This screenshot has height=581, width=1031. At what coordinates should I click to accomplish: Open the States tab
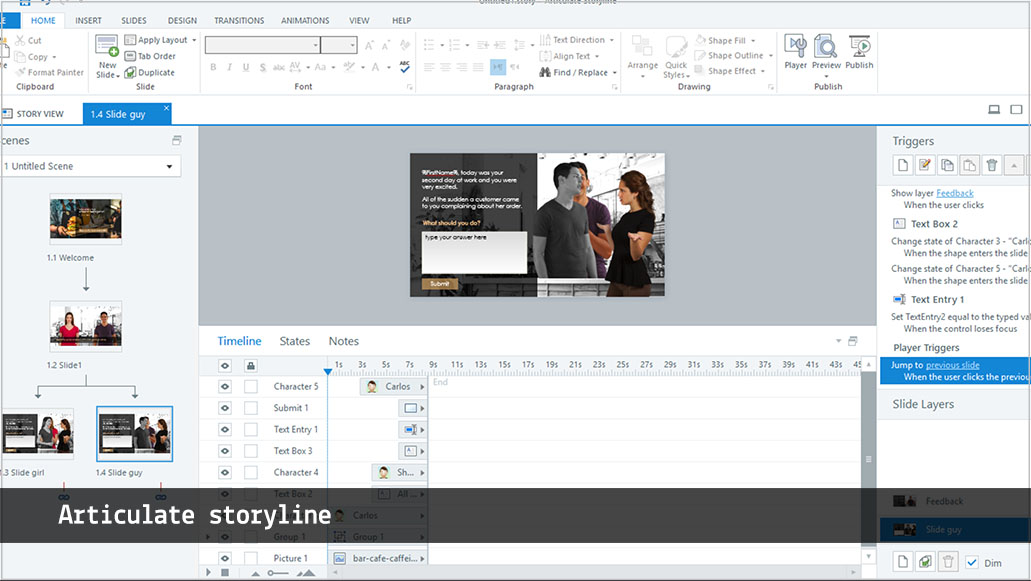coord(295,341)
